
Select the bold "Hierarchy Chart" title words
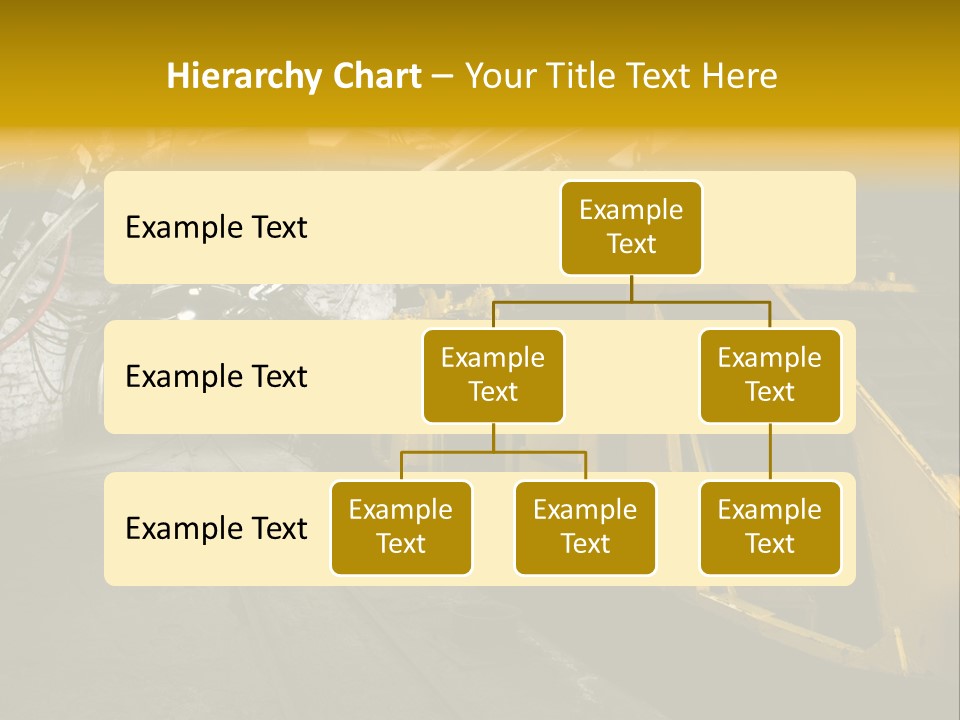(x=294, y=76)
